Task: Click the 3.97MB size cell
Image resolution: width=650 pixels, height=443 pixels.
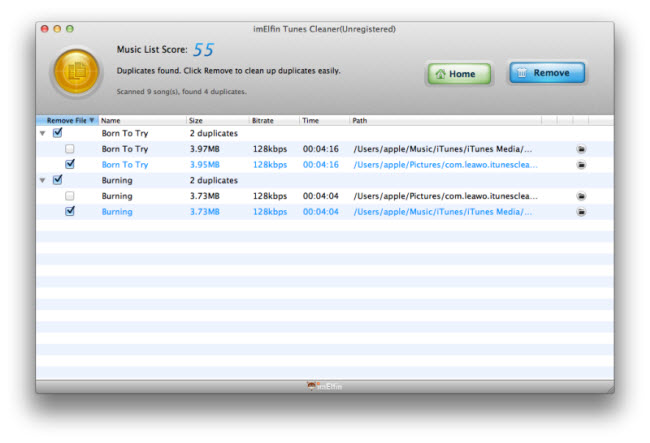Action: pos(205,149)
